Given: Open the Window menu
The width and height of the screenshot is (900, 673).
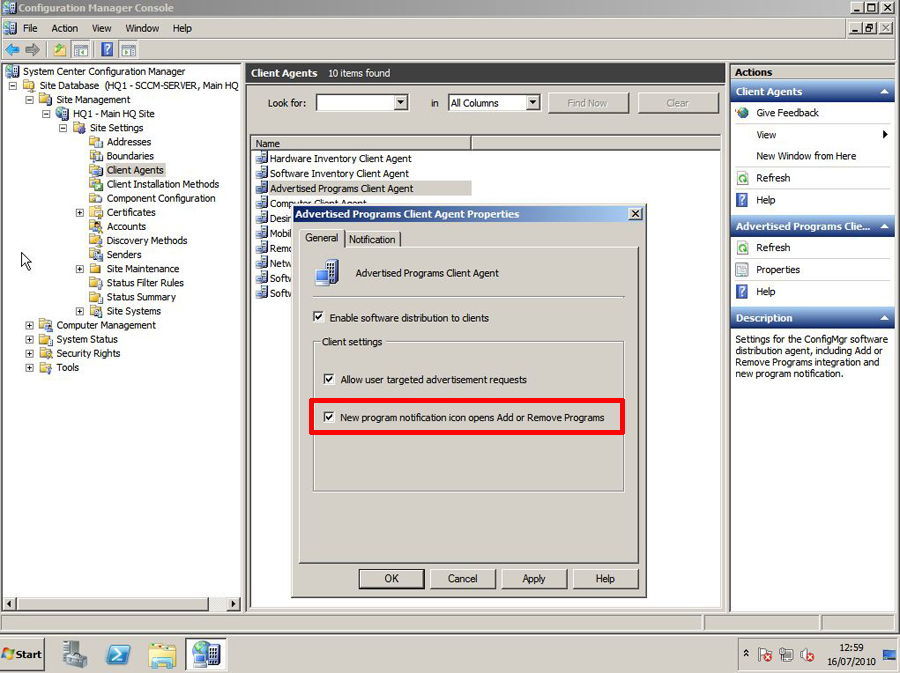Looking at the screenshot, I should [142, 28].
